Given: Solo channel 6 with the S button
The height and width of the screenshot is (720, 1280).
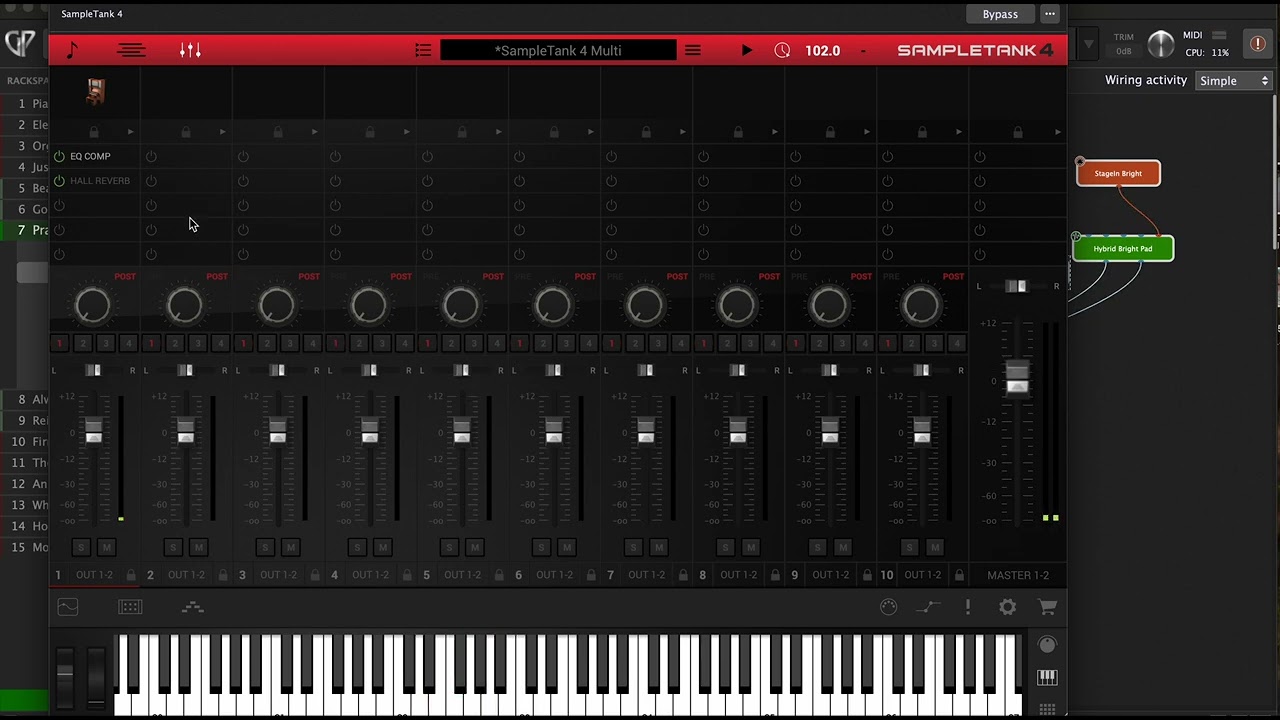Looking at the screenshot, I should coord(541,547).
